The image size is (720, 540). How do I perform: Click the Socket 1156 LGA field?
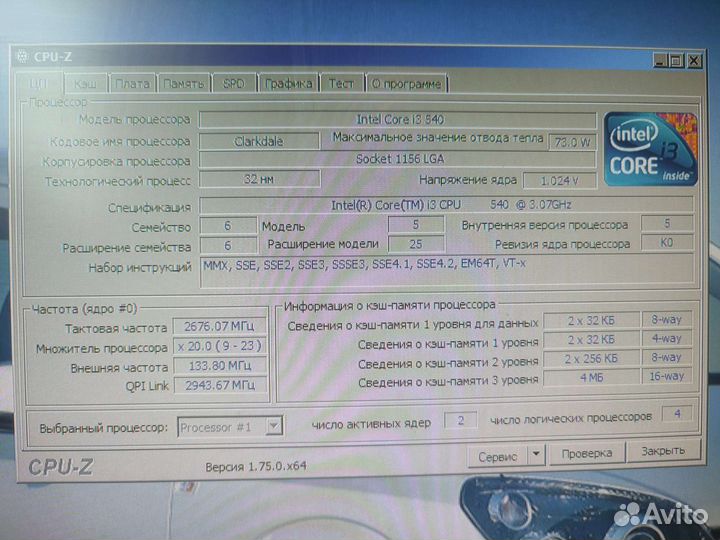[x=398, y=159]
